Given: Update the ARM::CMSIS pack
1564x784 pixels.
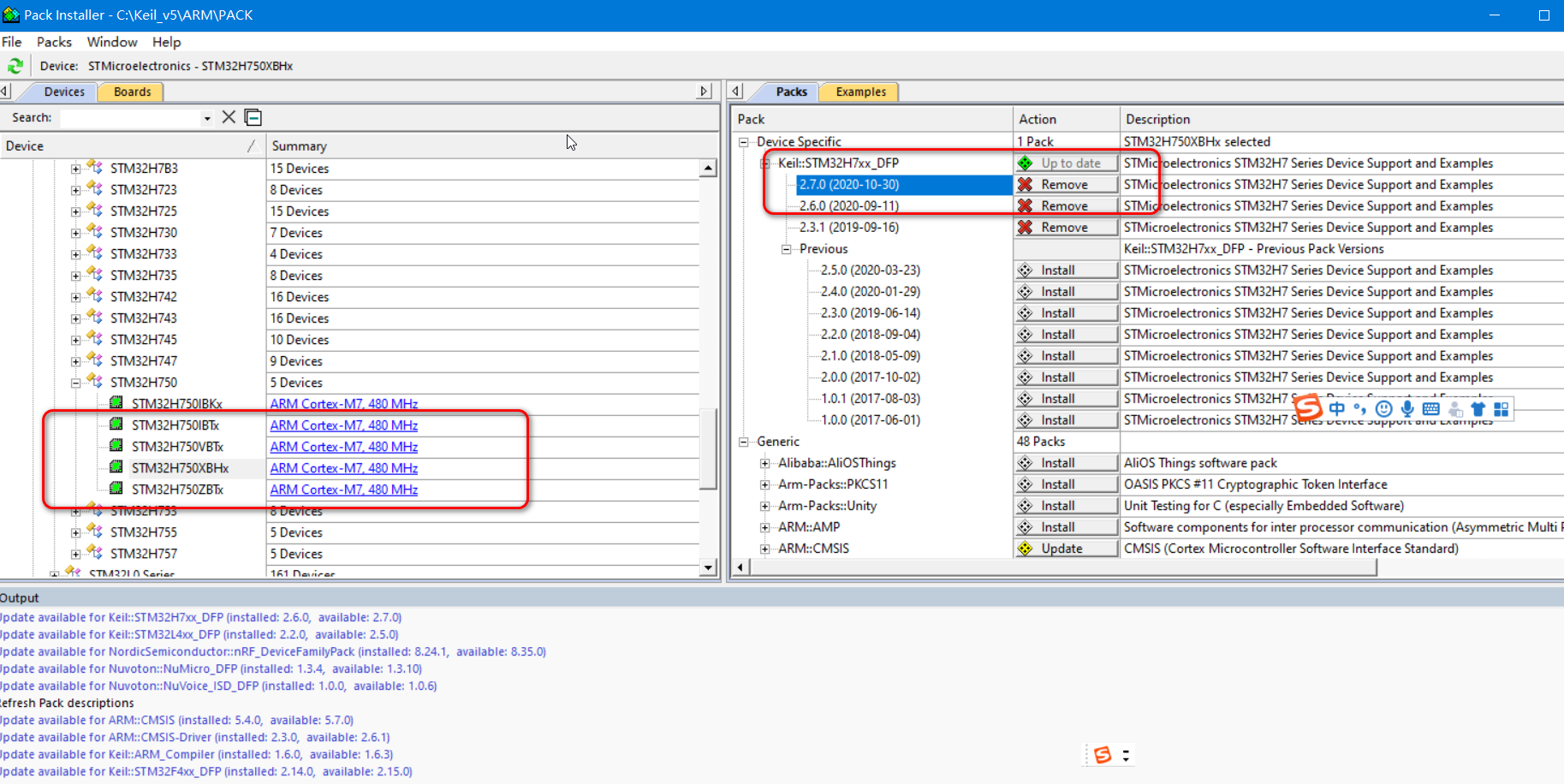Looking at the screenshot, I should [x=1067, y=548].
